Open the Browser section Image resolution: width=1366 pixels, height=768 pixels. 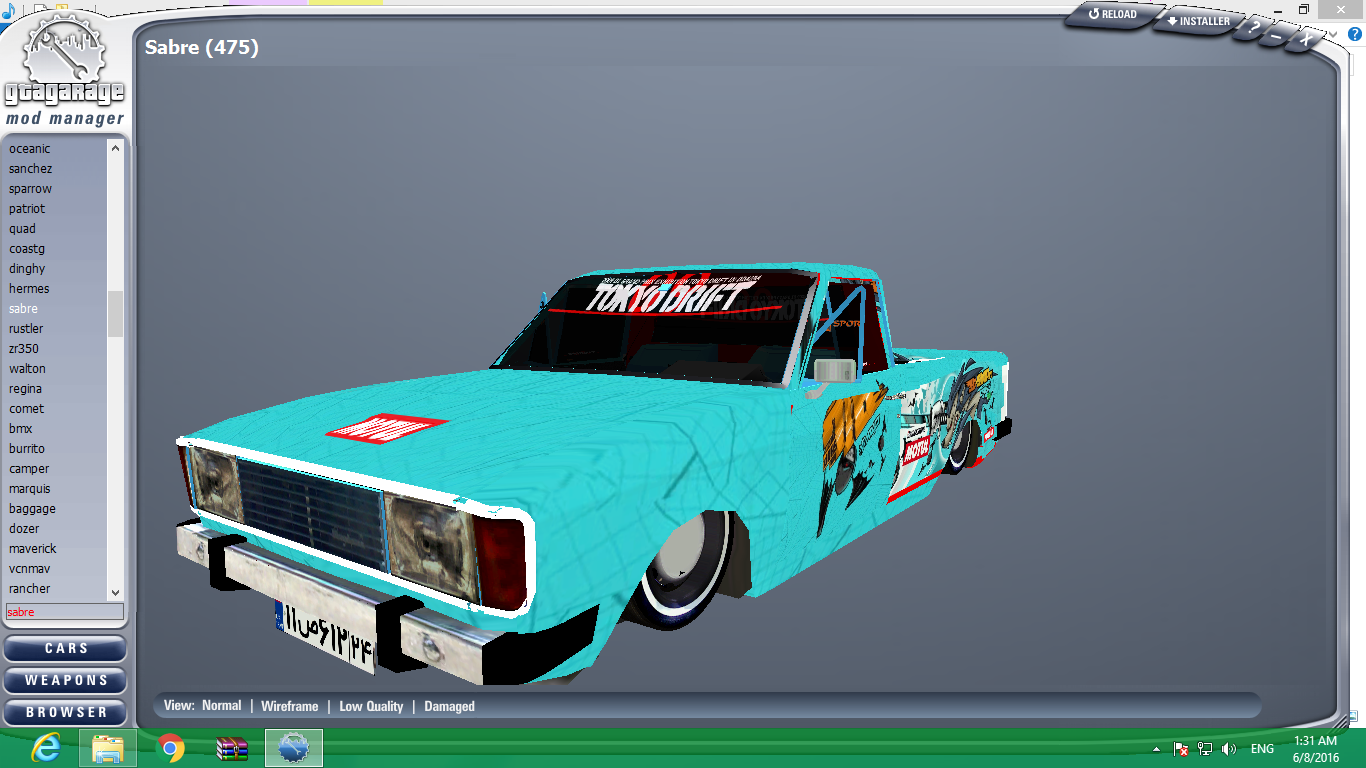pos(66,712)
